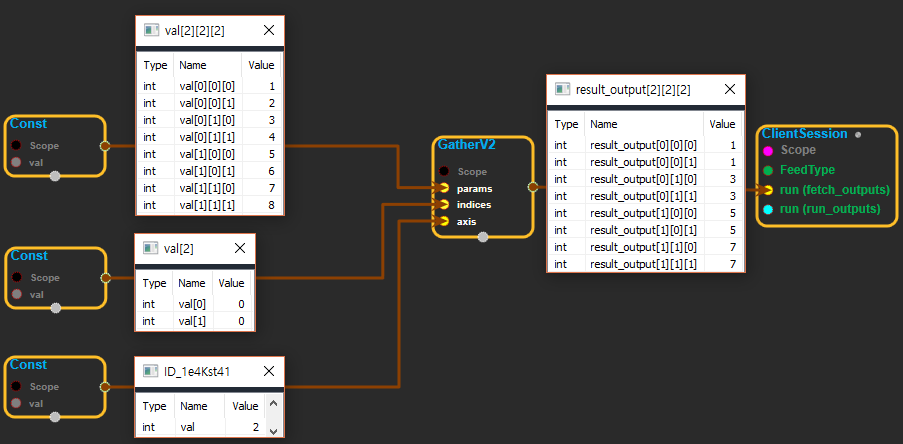Viewport: 903px width, 444px height.
Task: Click the run (fetch_outputs) input pin
Action: click(x=767, y=189)
